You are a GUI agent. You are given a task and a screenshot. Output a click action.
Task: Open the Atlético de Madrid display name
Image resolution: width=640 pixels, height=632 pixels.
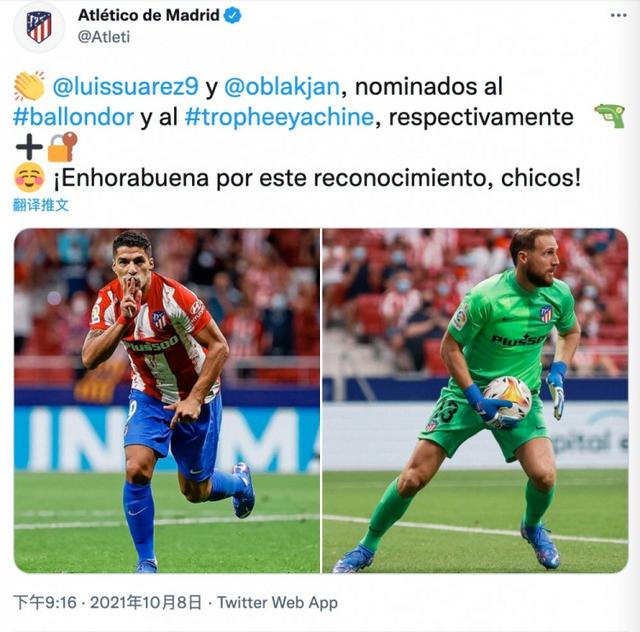coord(149,15)
